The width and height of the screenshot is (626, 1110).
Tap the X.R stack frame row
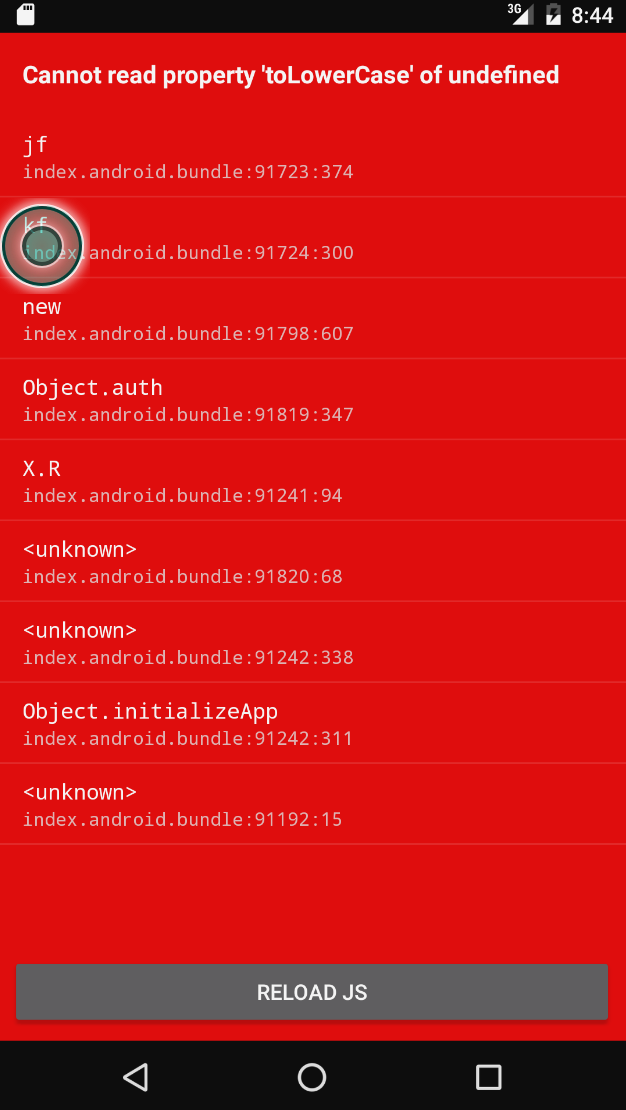click(313, 480)
